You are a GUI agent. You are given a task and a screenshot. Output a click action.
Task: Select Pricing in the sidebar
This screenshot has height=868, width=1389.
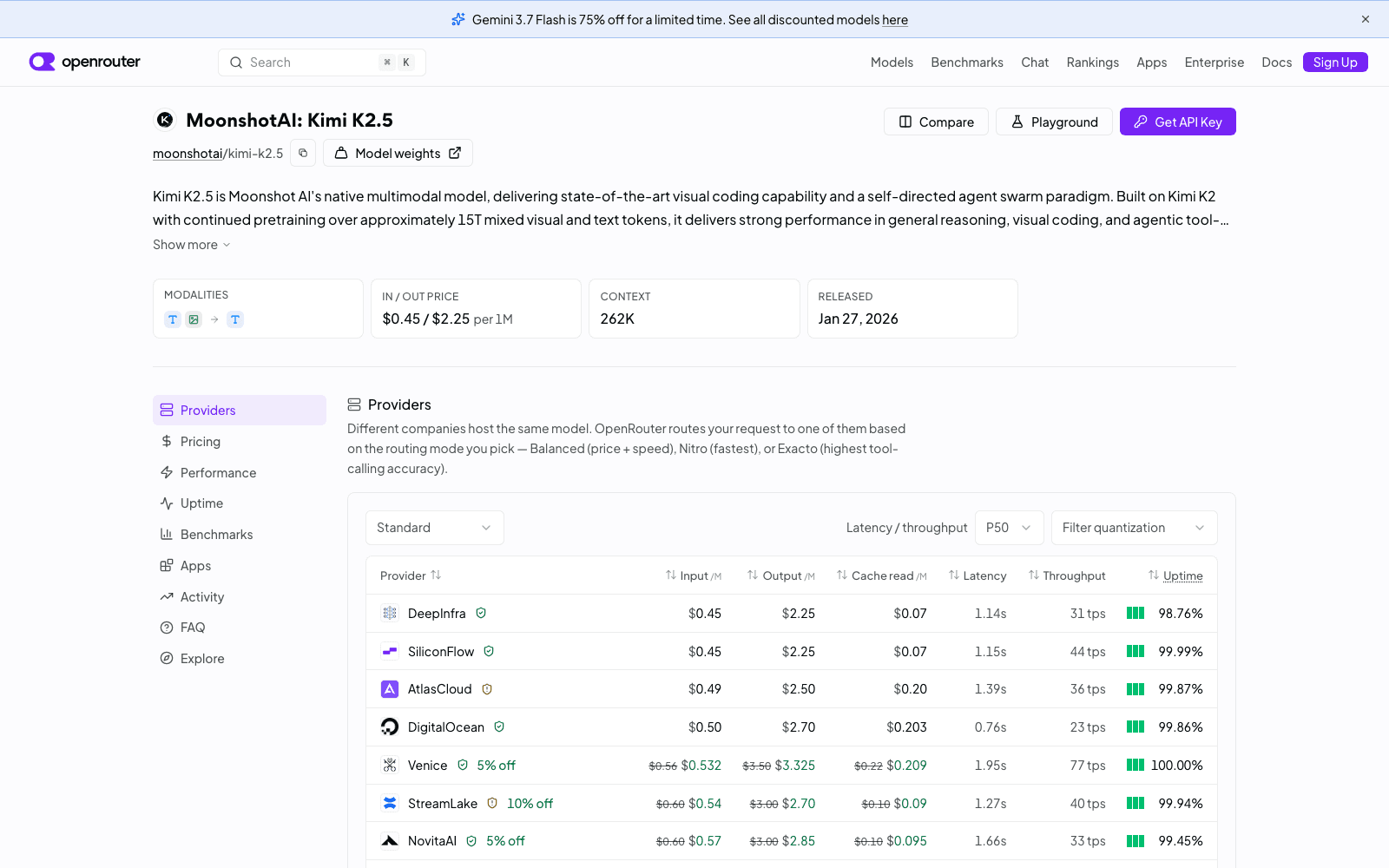click(x=240, y=442)
